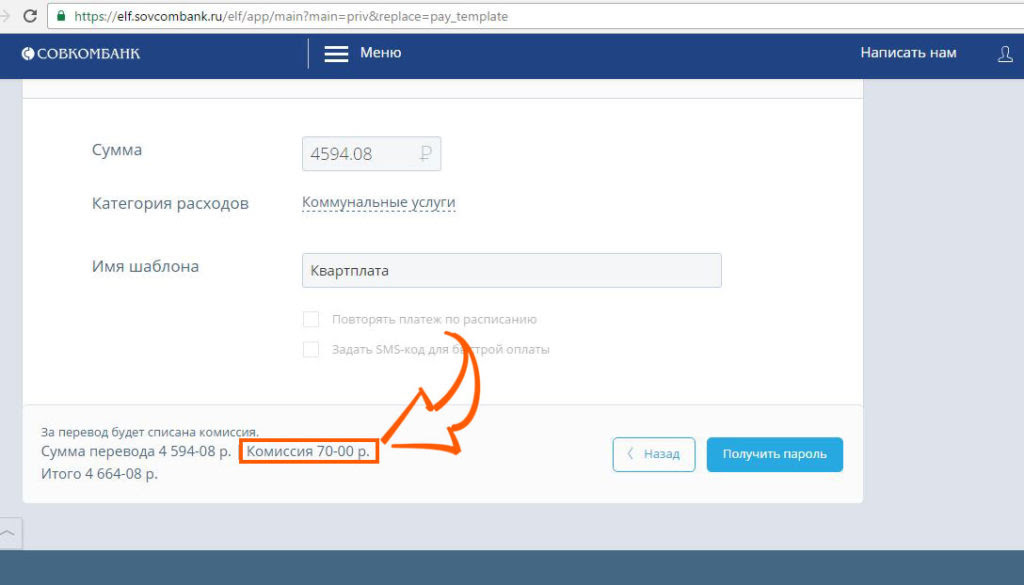The height and width of the screenshot is (585, 1024).
Task: Open Коммунальные услуги category selector
Action: (x=379, y=202)
